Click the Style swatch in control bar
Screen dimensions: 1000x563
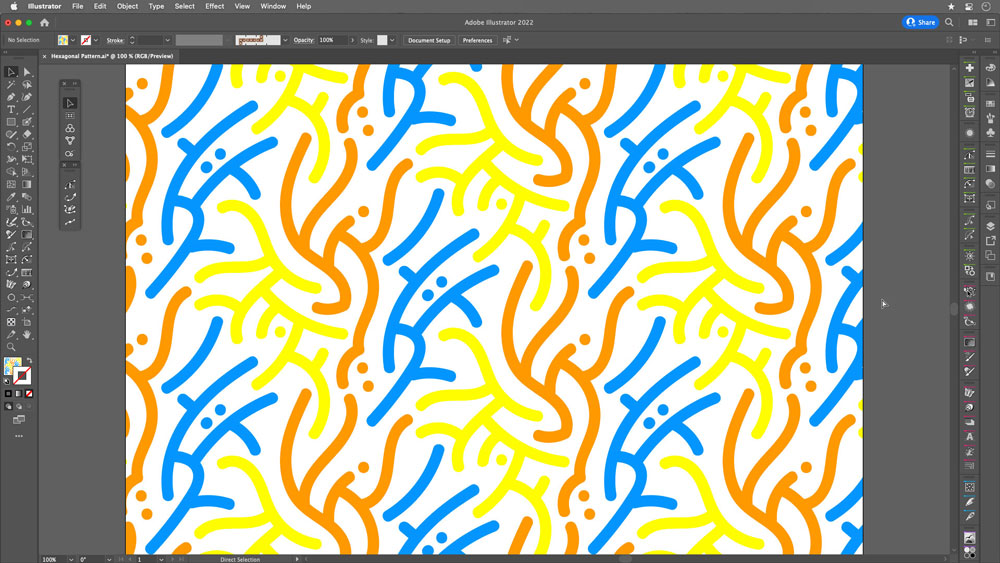[382, 40]
